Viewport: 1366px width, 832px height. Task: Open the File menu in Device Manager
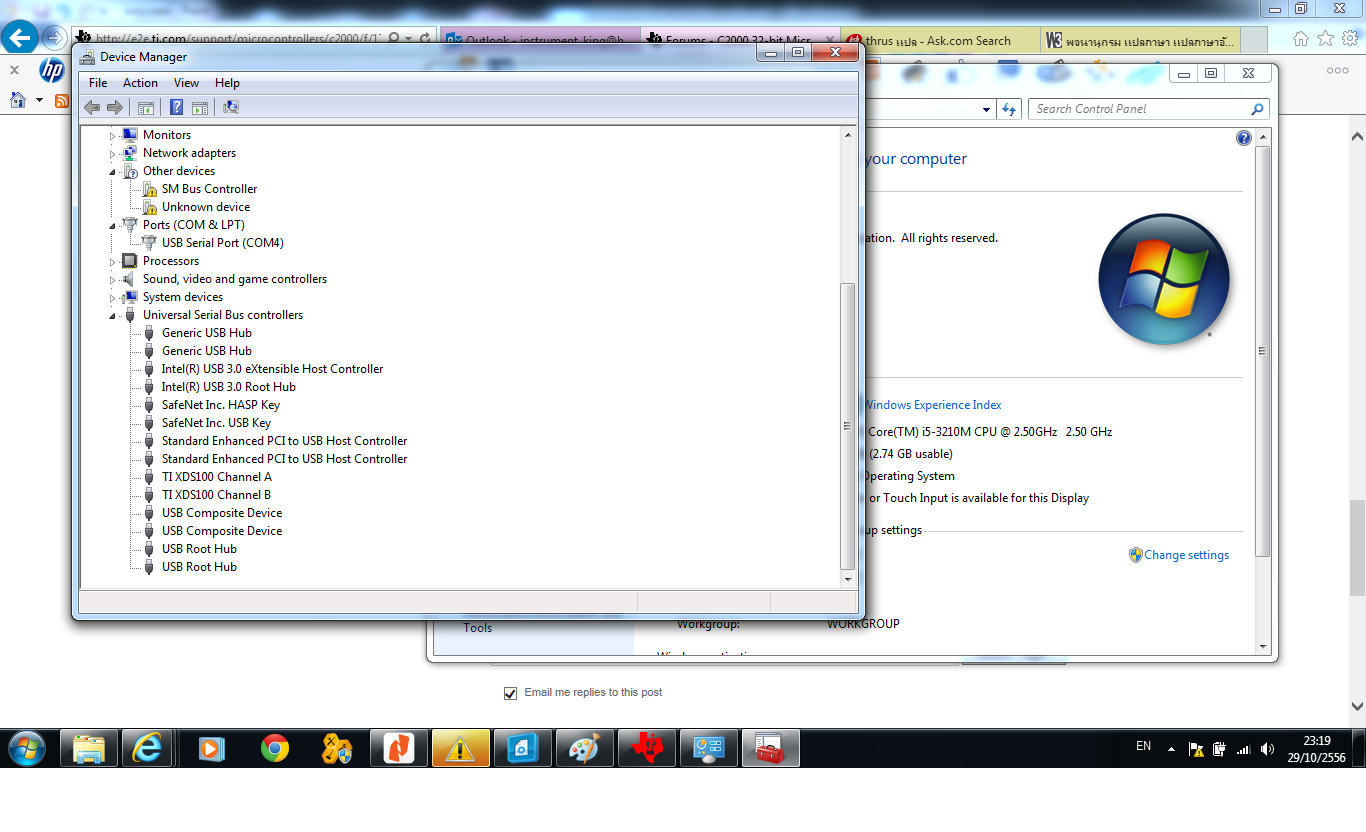click(x=98, y=83)
